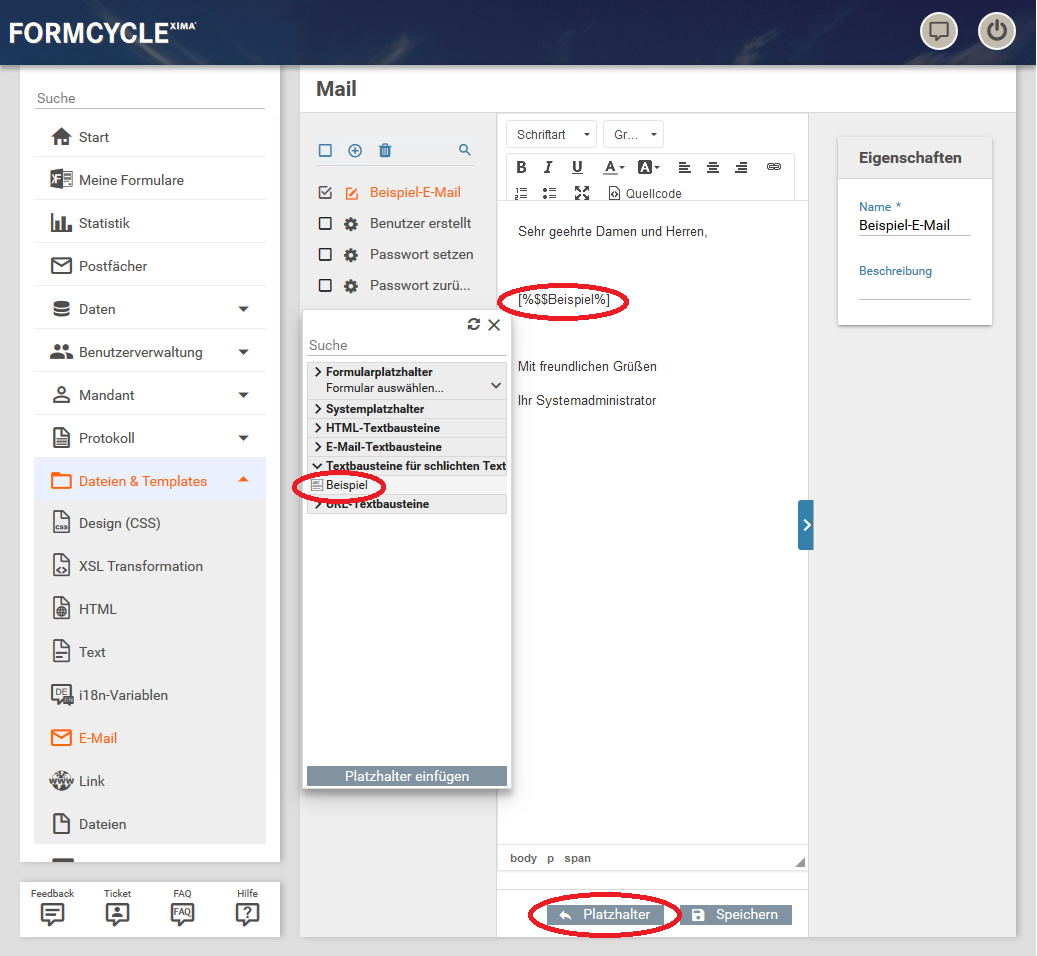
Task: Click the plus icon to add template
Action: 355,150
